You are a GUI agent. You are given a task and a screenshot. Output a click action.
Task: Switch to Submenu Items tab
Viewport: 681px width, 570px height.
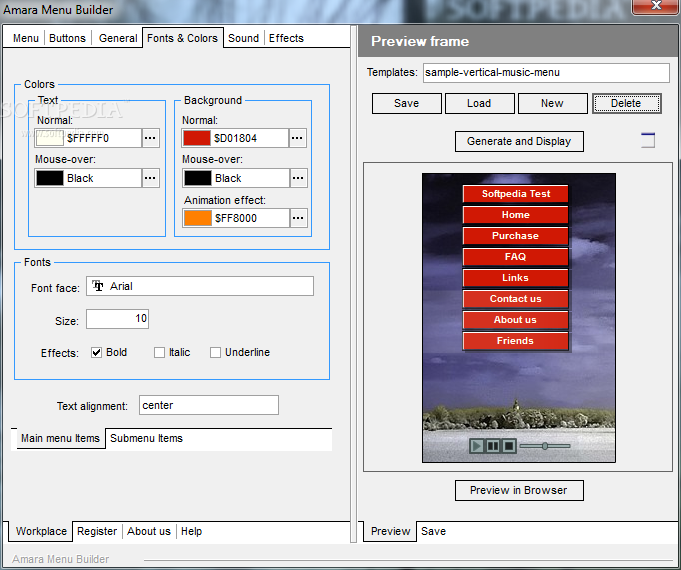146,438
